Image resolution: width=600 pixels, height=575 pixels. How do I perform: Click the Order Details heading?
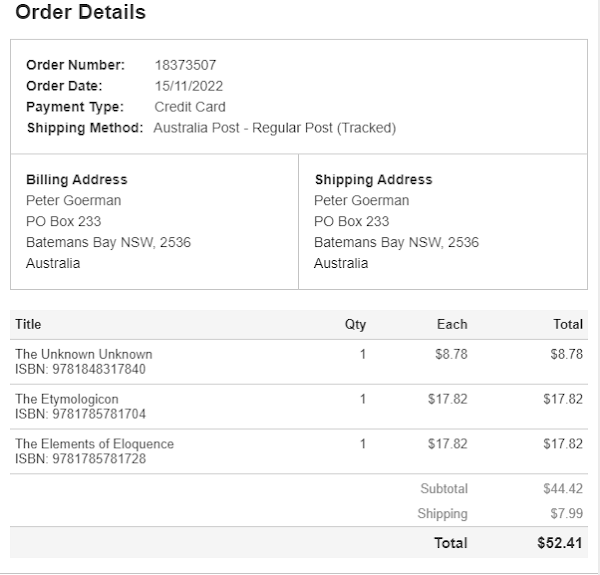click(80, 13)
